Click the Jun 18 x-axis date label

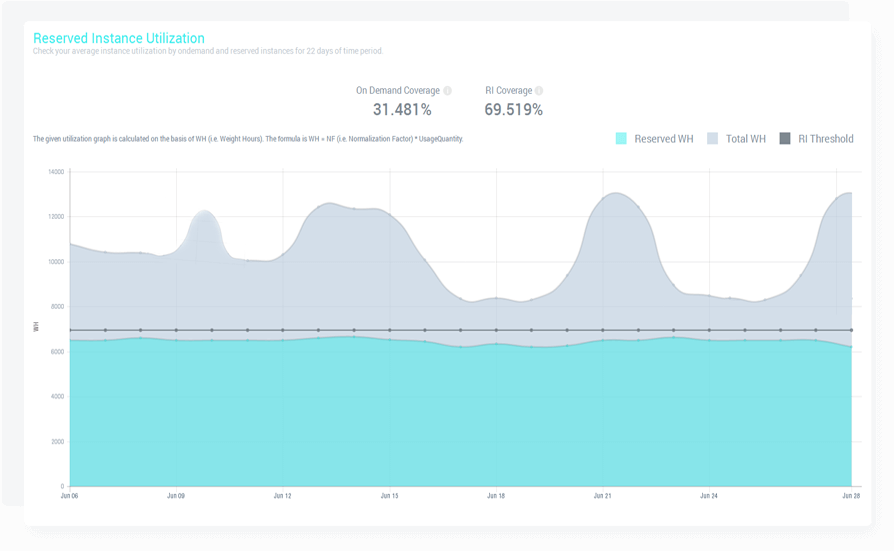pyautogui.click(x=495, y=495)
